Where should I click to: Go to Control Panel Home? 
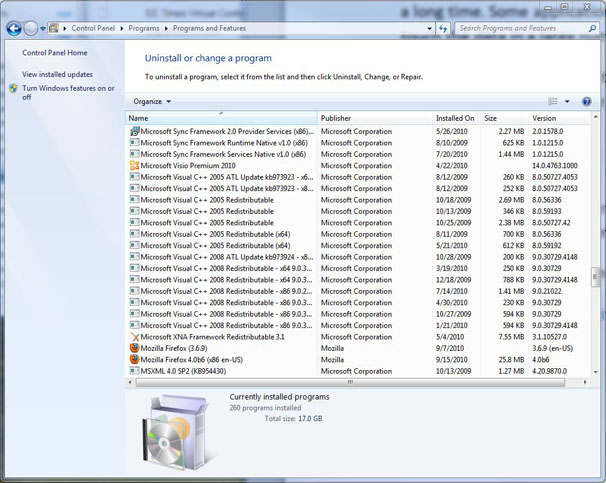[55, 52]
